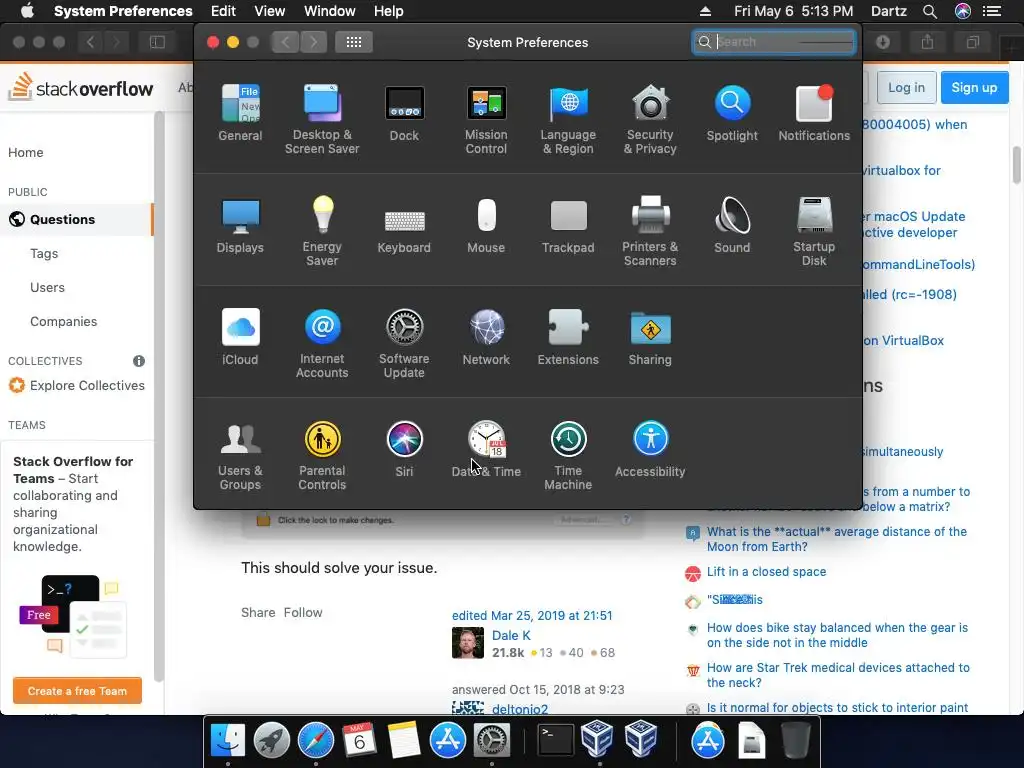Open Dale K user profile link
This screenshot has width=1024, height=768.
511,635
